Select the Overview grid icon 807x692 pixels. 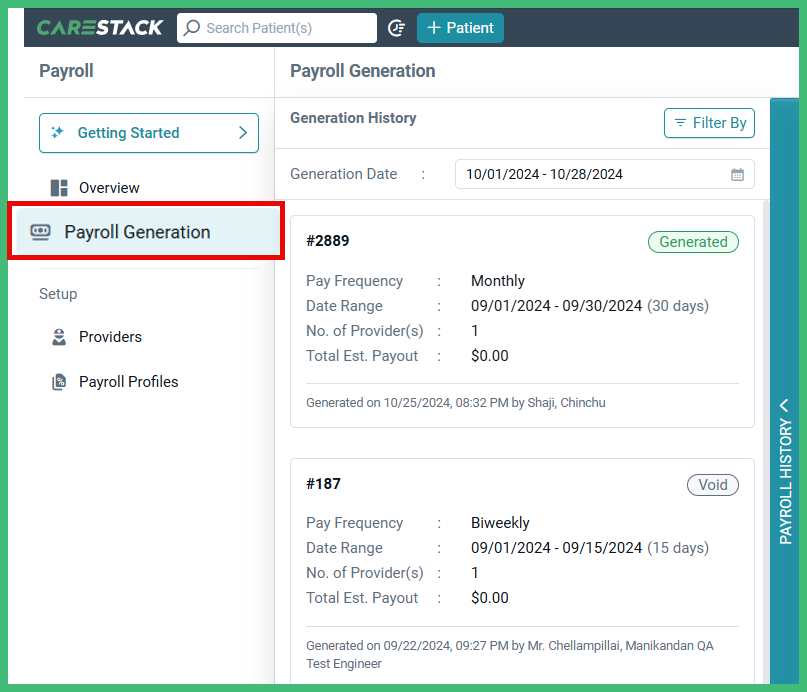[x=58, y=187]
